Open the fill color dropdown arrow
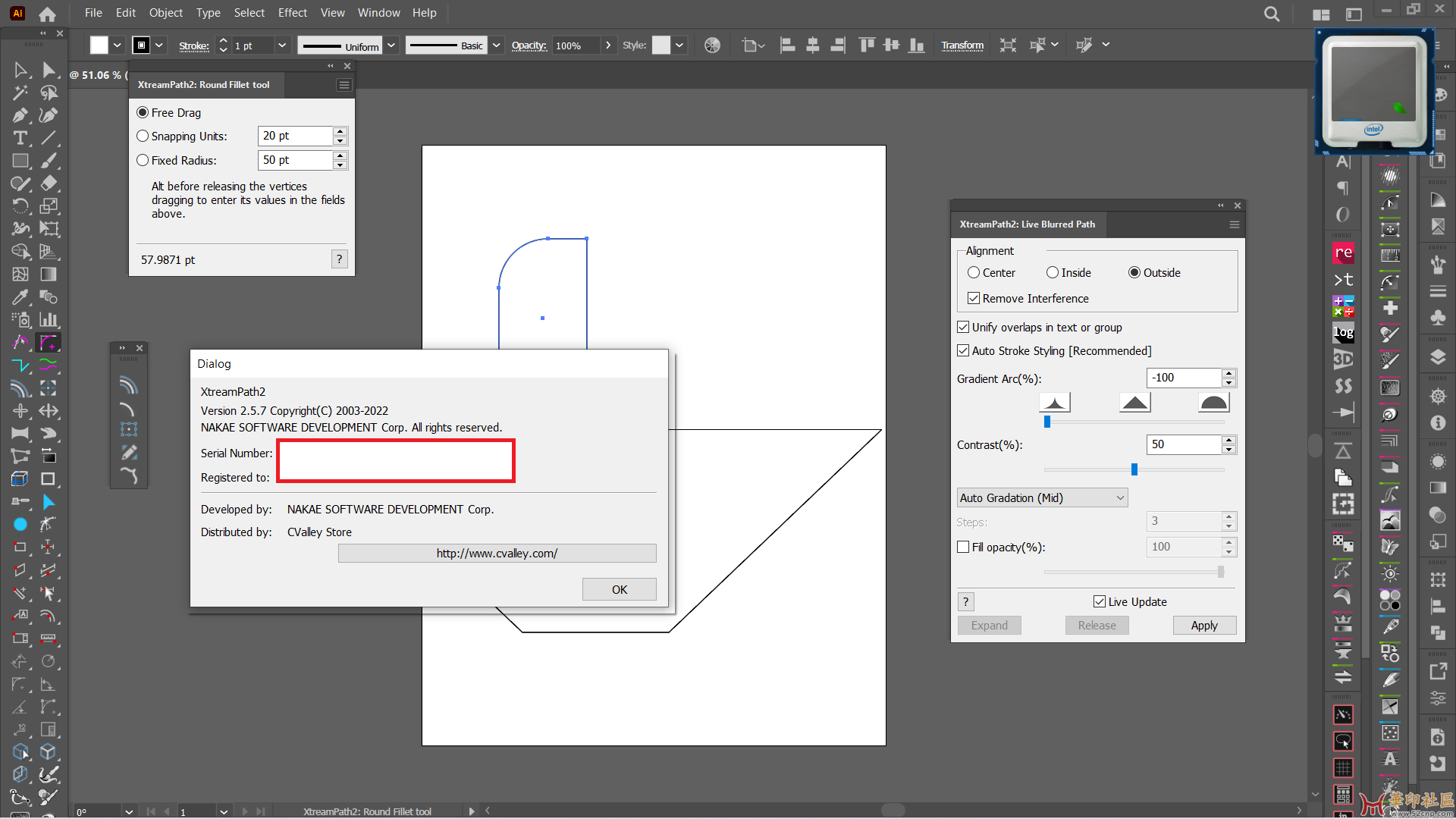The width and height of the screenshot is (1456, 819). tap(118, 45)
